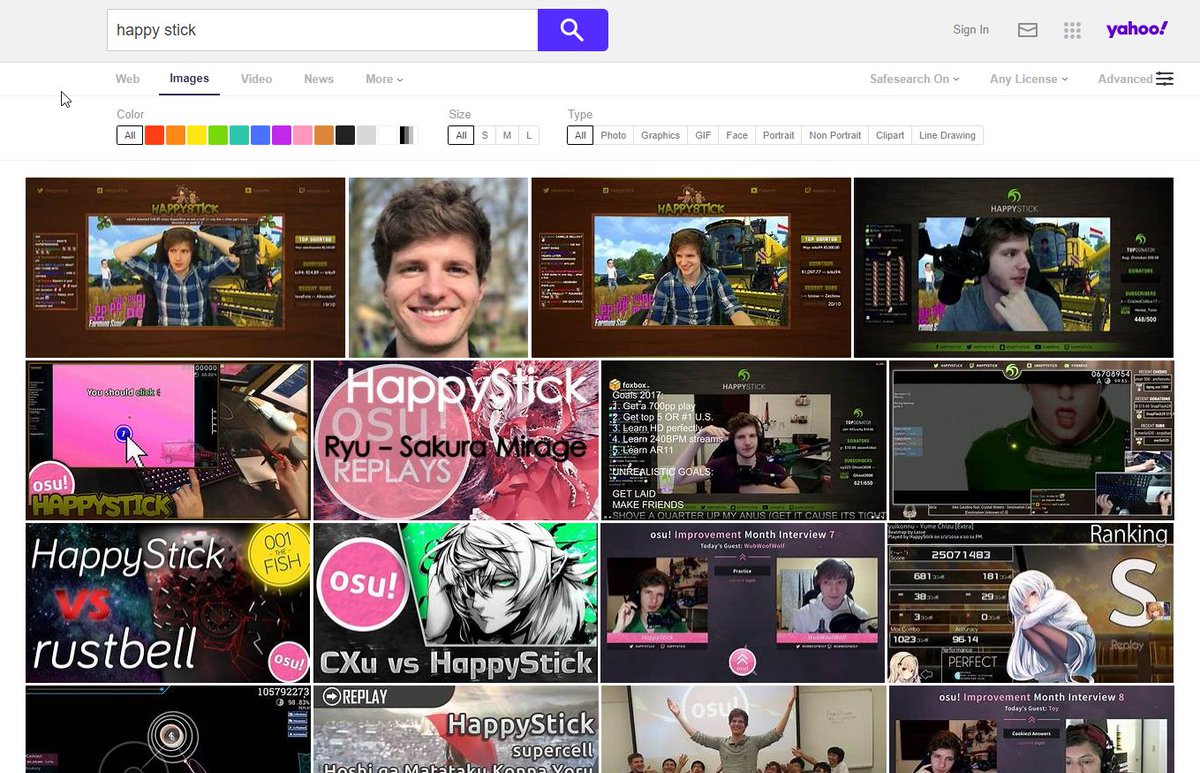Open the Goals 2017 stream thumbnail
Screen dimensions: 1200x773
[743, 440]
